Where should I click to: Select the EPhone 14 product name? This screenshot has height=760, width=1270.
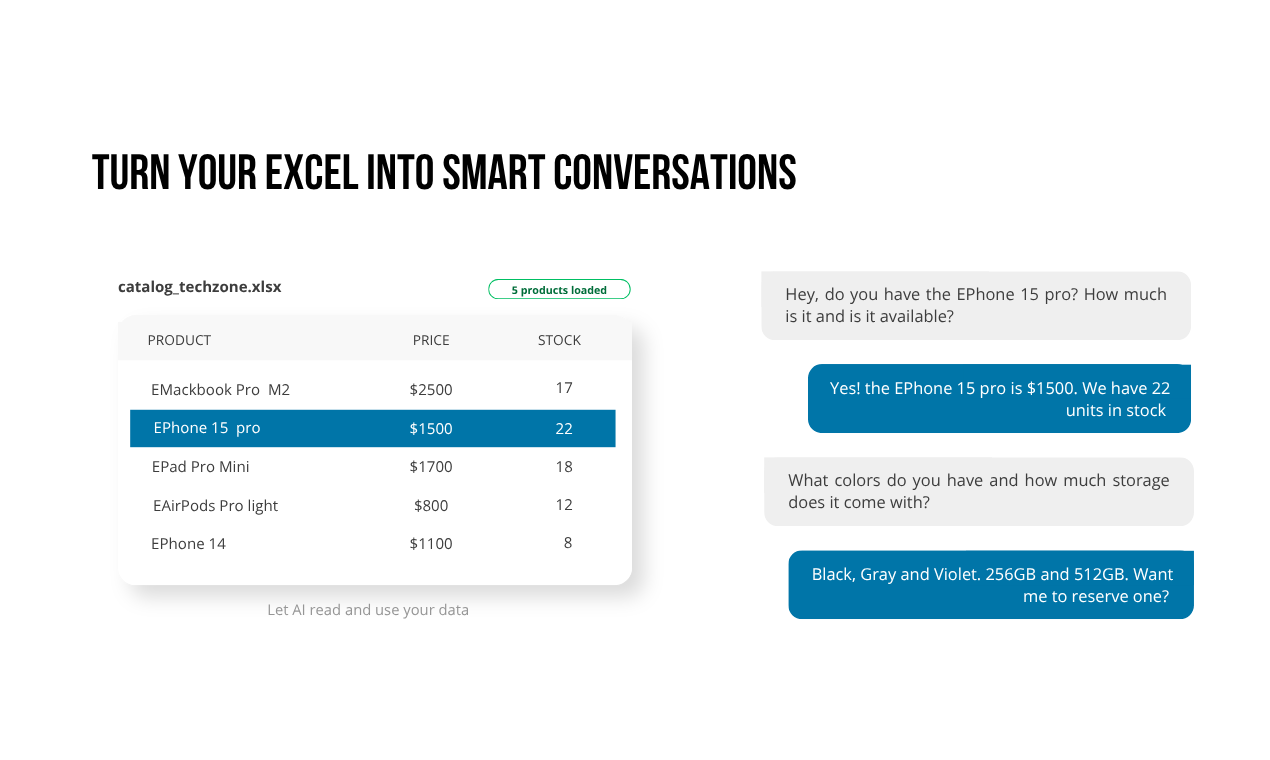tap(188, 544)
